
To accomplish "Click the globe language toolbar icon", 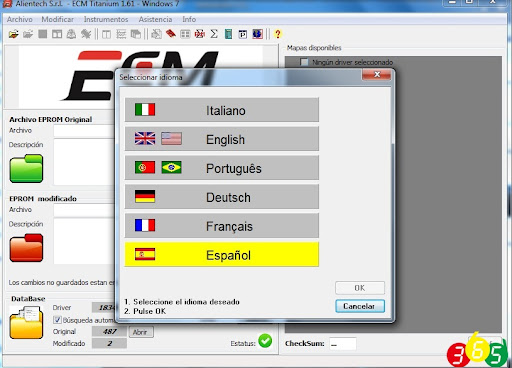I will (x=257, y=34).
